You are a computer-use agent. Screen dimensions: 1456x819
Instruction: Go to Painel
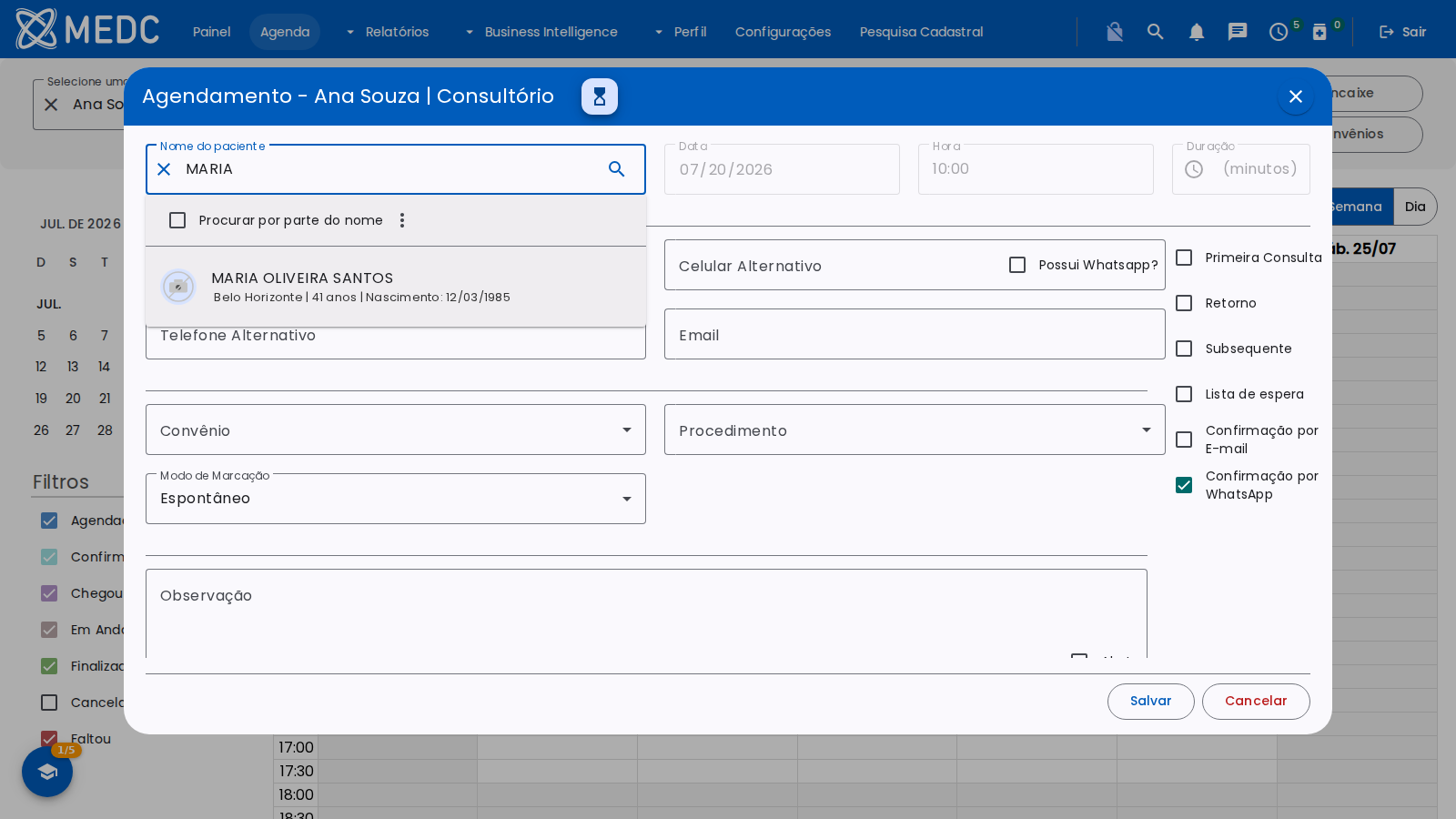(x=211, y=32)
